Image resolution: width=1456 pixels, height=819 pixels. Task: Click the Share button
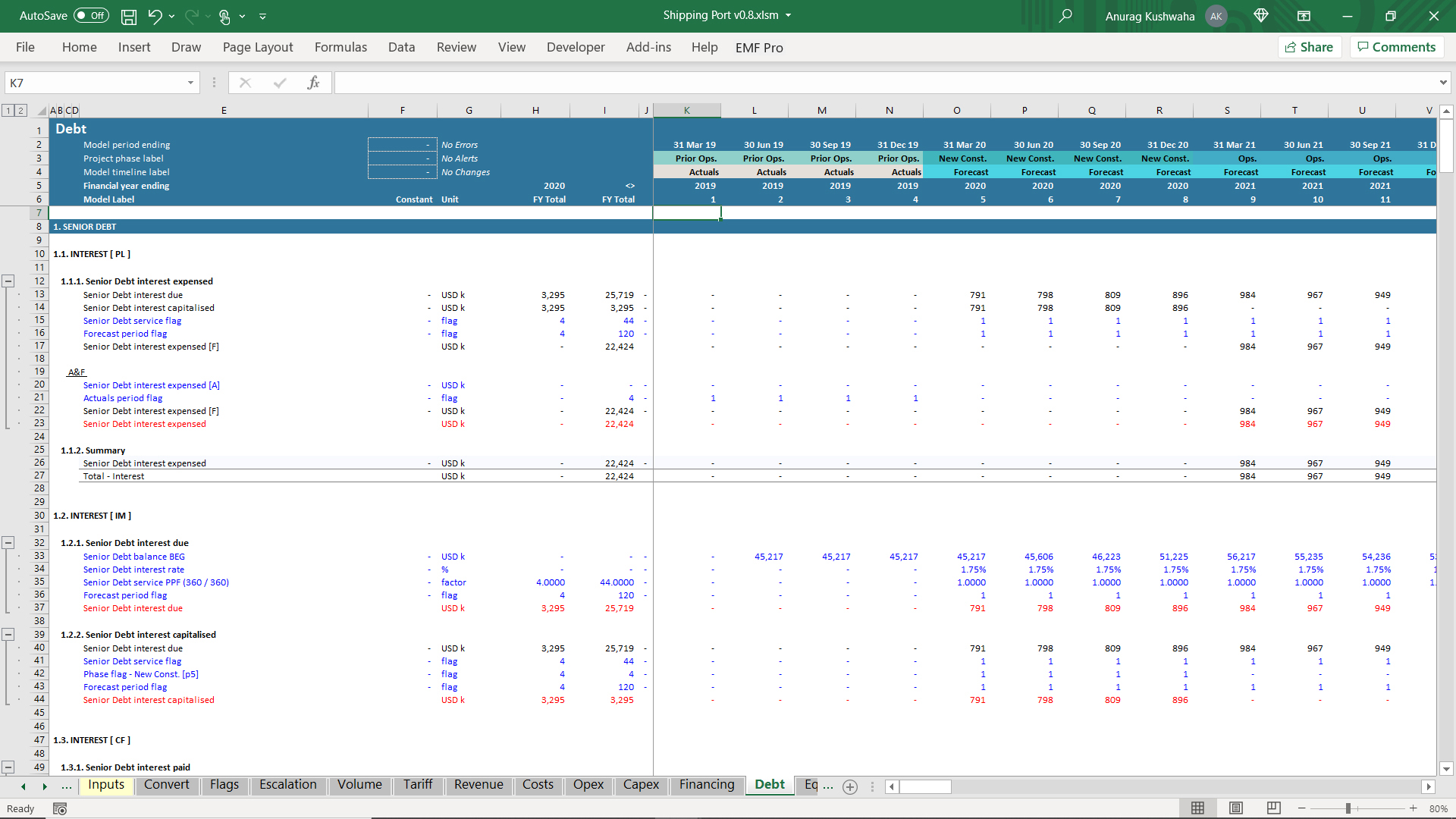(x=1310, y=47)
